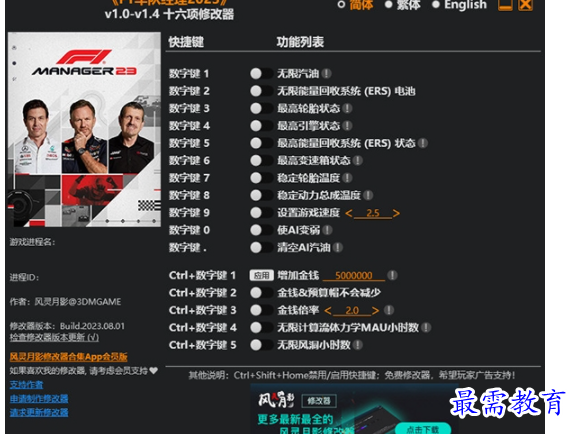Viewport: 574px width, 434px height.
Task: Increase game speed with right arrow
Action: tap(396, 213)
